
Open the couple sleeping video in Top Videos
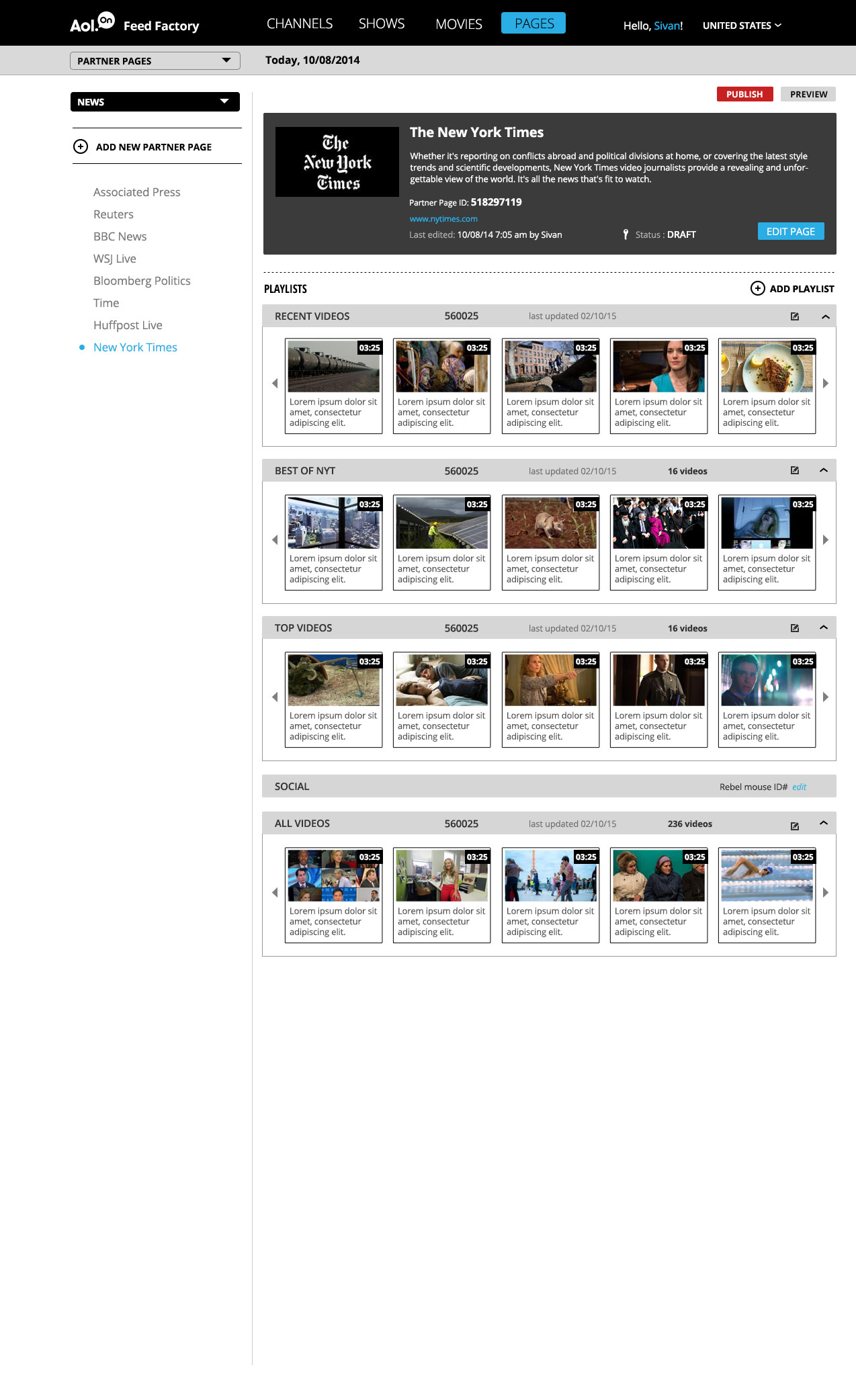(x=442, y=699)
